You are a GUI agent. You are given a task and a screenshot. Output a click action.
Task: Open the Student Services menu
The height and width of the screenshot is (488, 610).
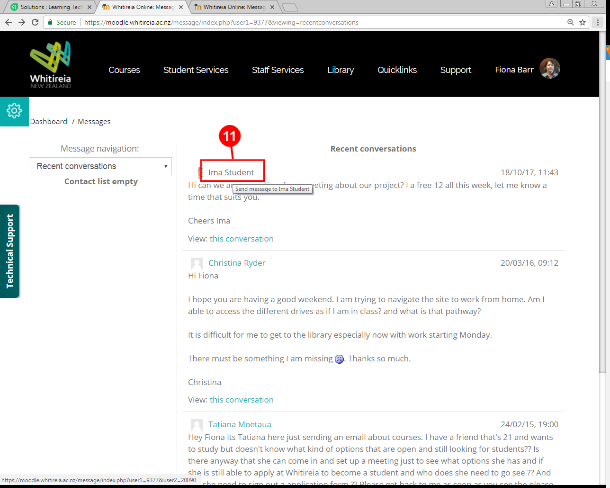(x=196, y=70)
